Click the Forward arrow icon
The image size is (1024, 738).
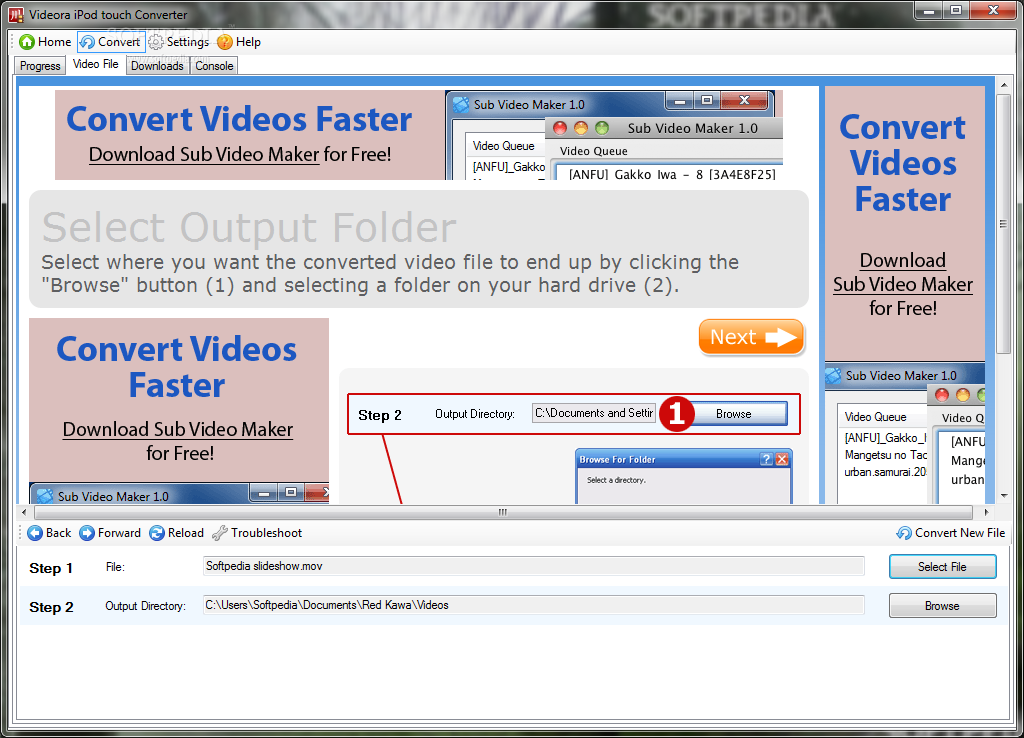87,533
